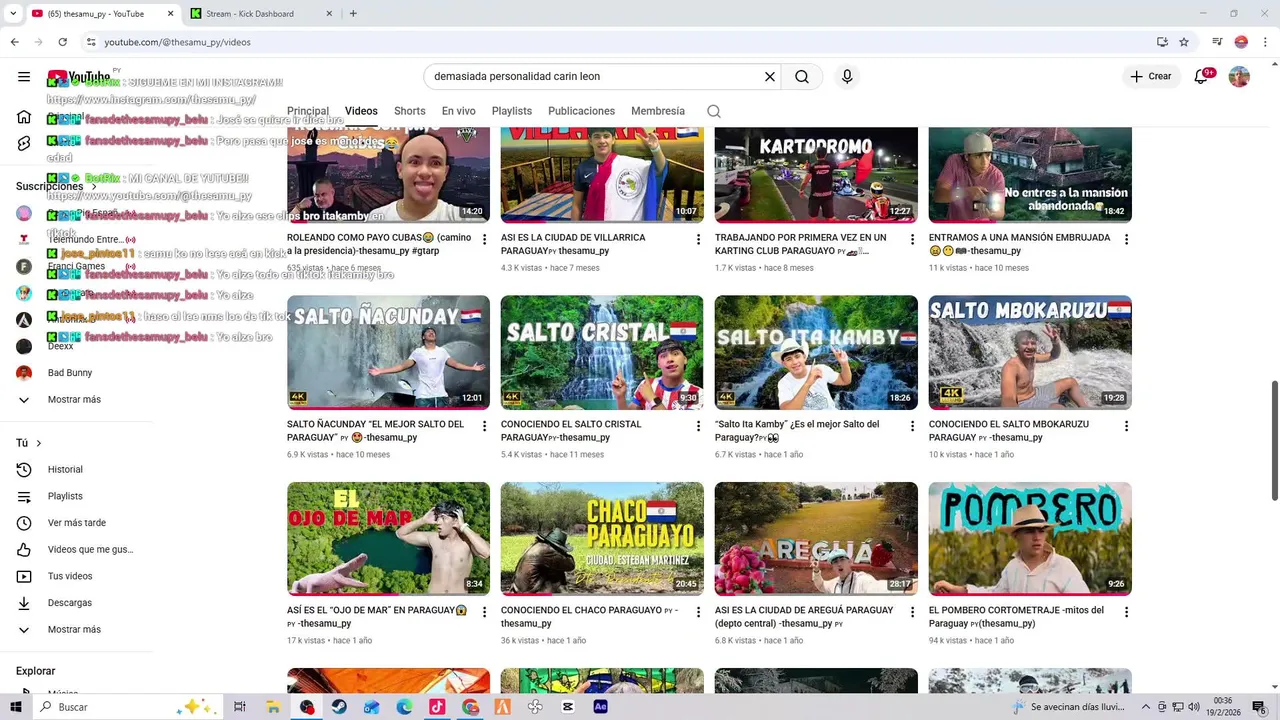
Task: Open Windows Start menu
Action: (x=15, y=707)
